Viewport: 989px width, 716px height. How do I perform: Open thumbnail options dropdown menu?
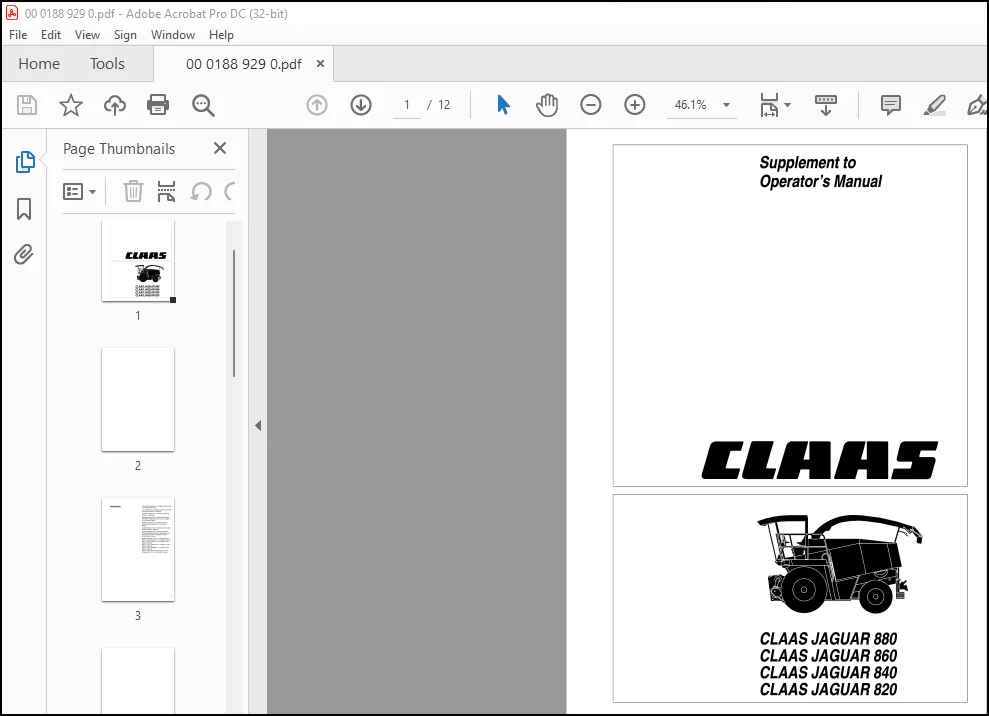click(x=79, y=191)
